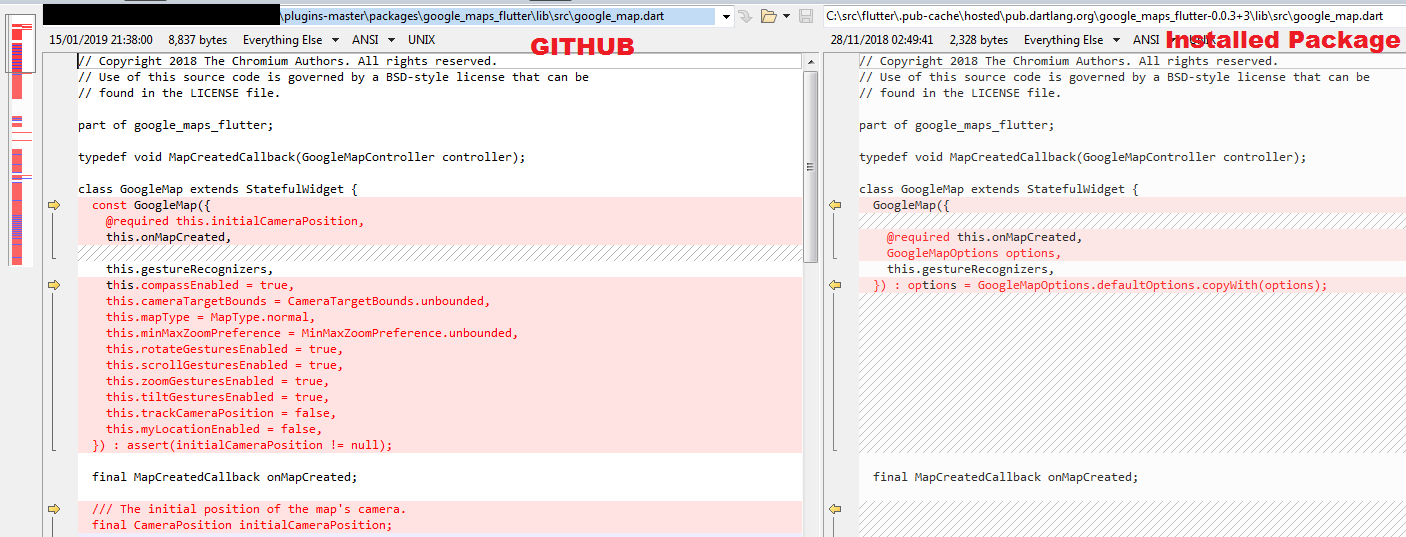This screenshot has height=537, width=1406.
Task: Copy the compassEnabled section to right side
Action: (x=54, y=285)
